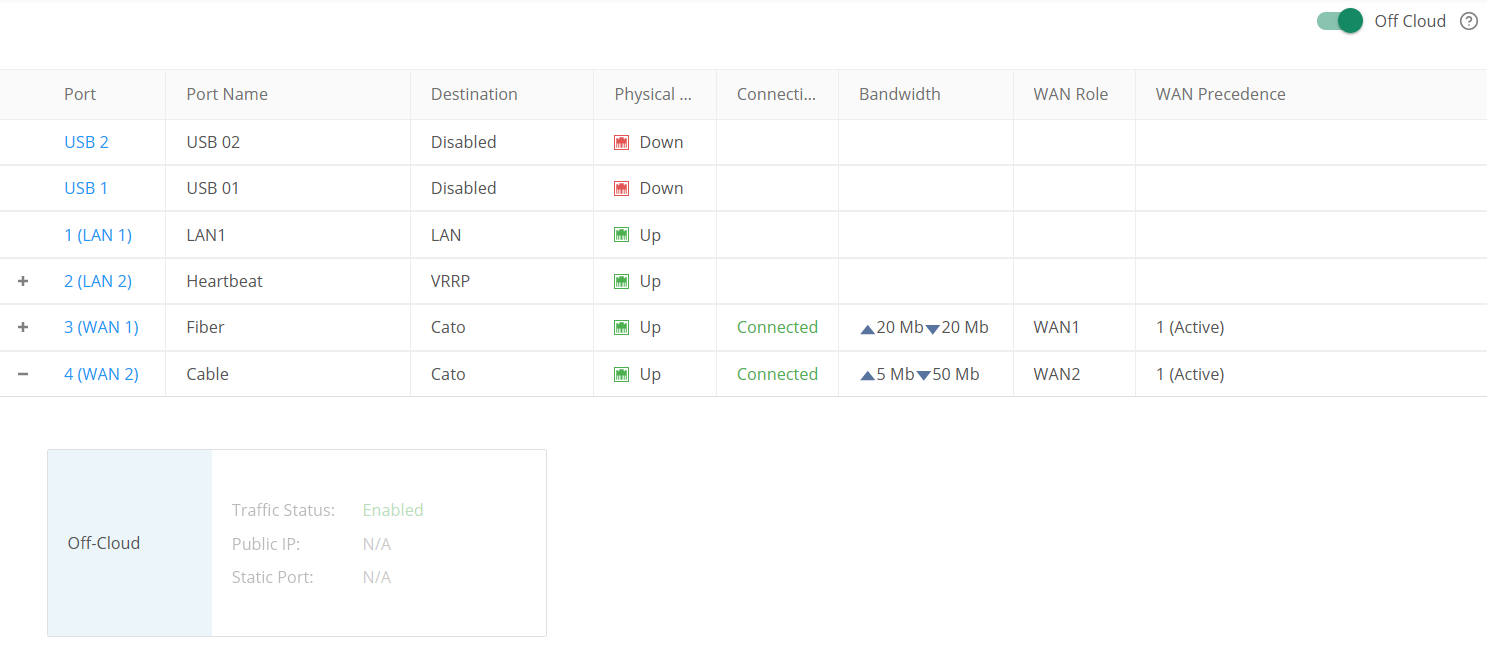Click the Off-Cloud details card label
Screen dimensions: 1487x652
pyautogui.click(x=104, y=543)
